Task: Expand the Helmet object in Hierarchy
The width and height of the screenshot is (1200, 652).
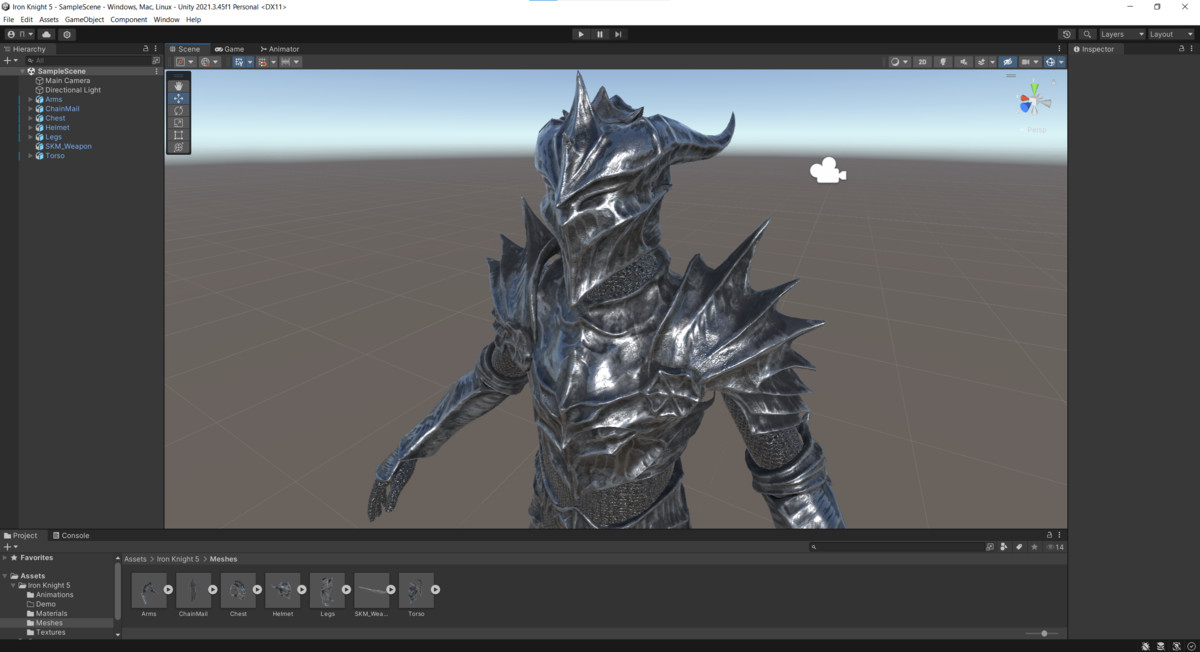Action: [30, 128]
